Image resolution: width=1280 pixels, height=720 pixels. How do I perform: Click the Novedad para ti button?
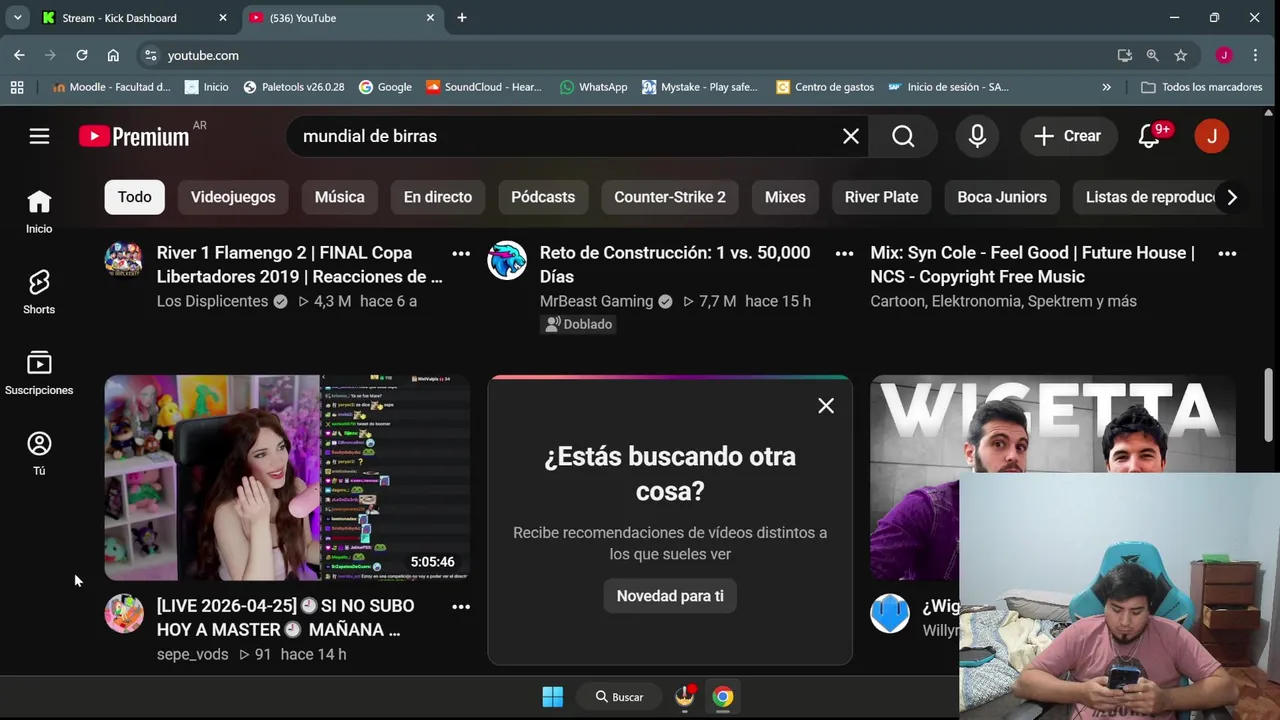tap(670, 596)
